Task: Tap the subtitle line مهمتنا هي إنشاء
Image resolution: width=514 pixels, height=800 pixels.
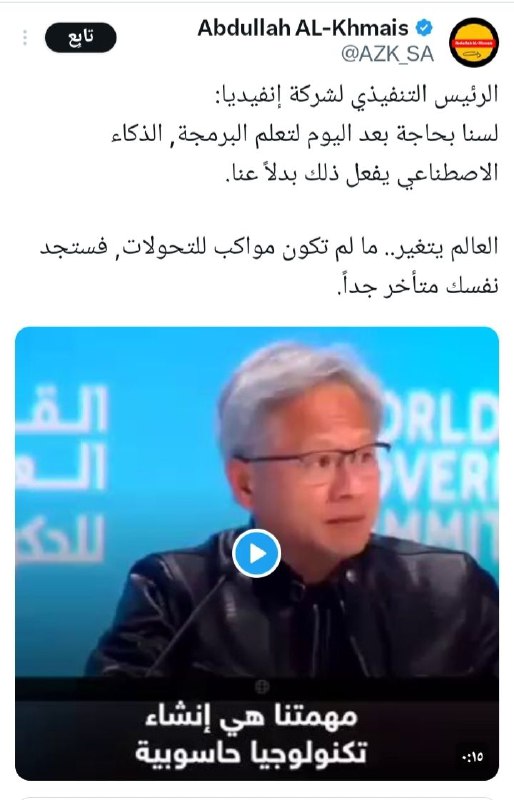Action: tap(251, 717)
